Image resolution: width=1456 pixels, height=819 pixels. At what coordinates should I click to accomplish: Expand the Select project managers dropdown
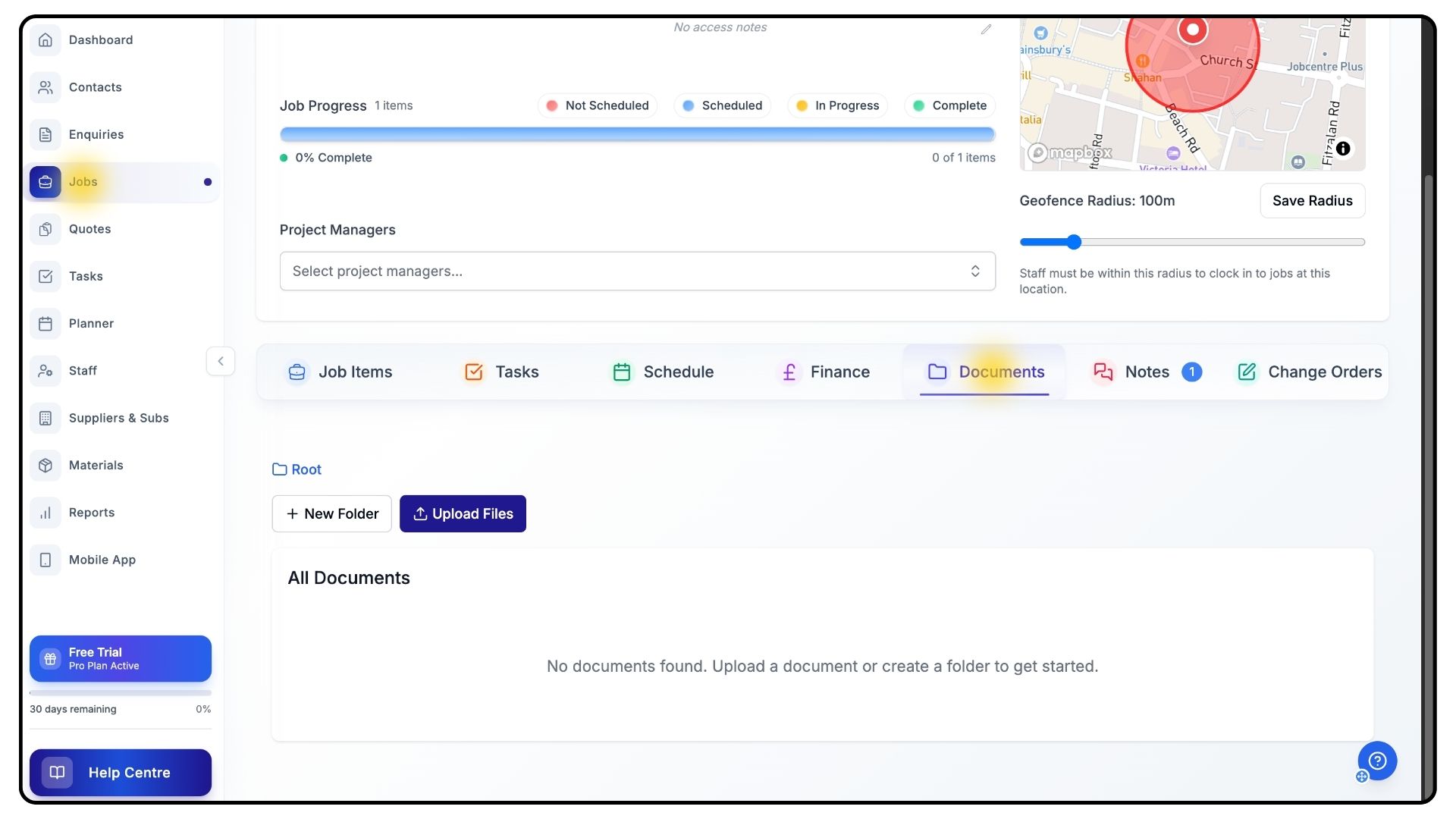637,271
